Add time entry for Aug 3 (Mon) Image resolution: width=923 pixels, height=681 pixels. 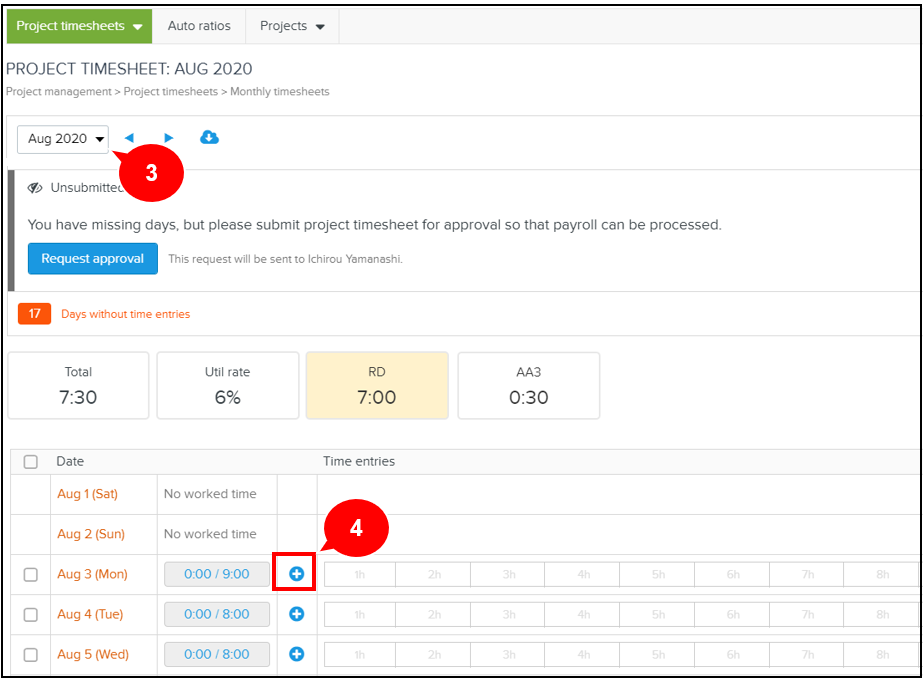pos(297,574)
